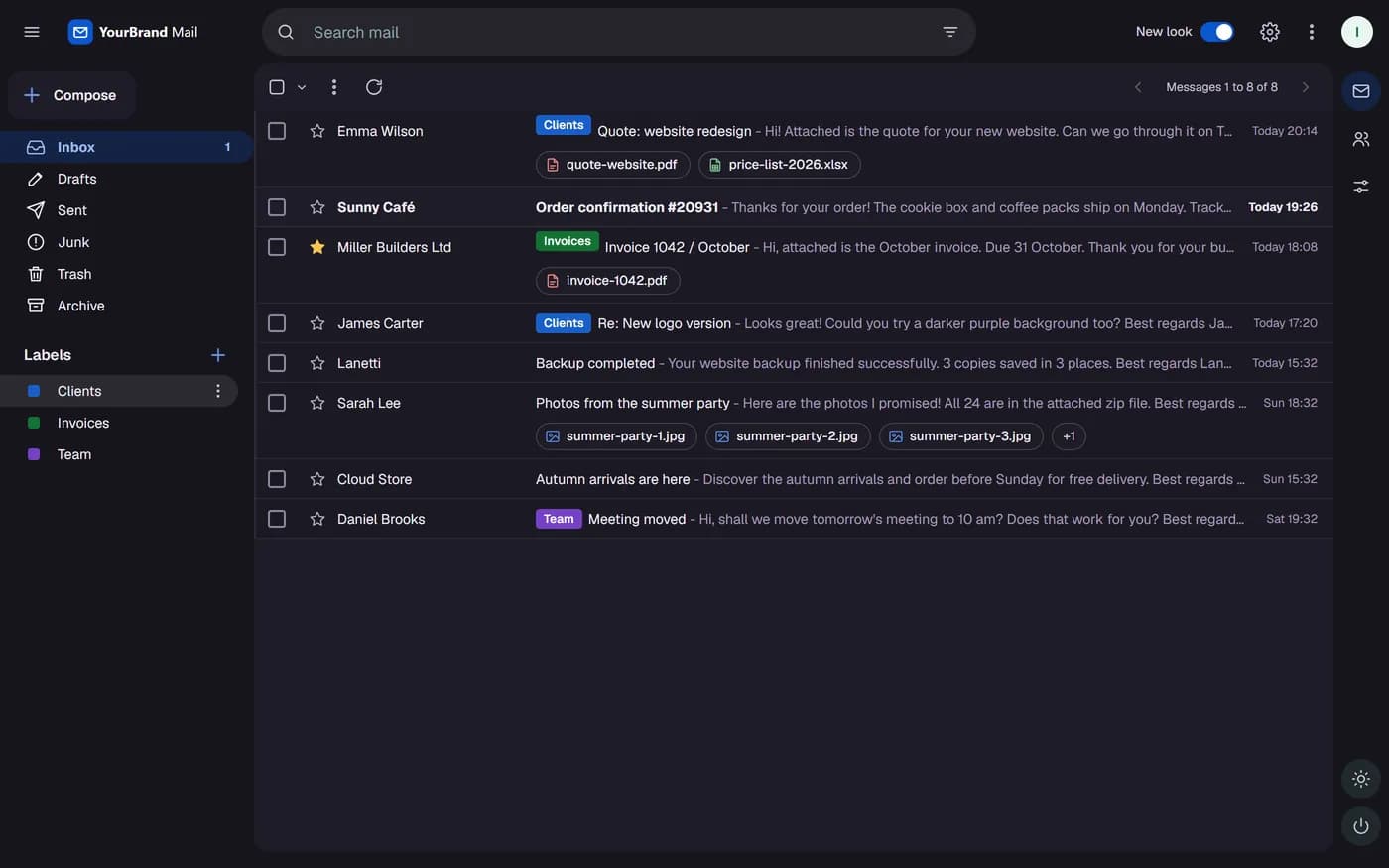This screenshot has width=1389, height=868.
Task: Add a new label with the plus icon
Action: [218, 355]
